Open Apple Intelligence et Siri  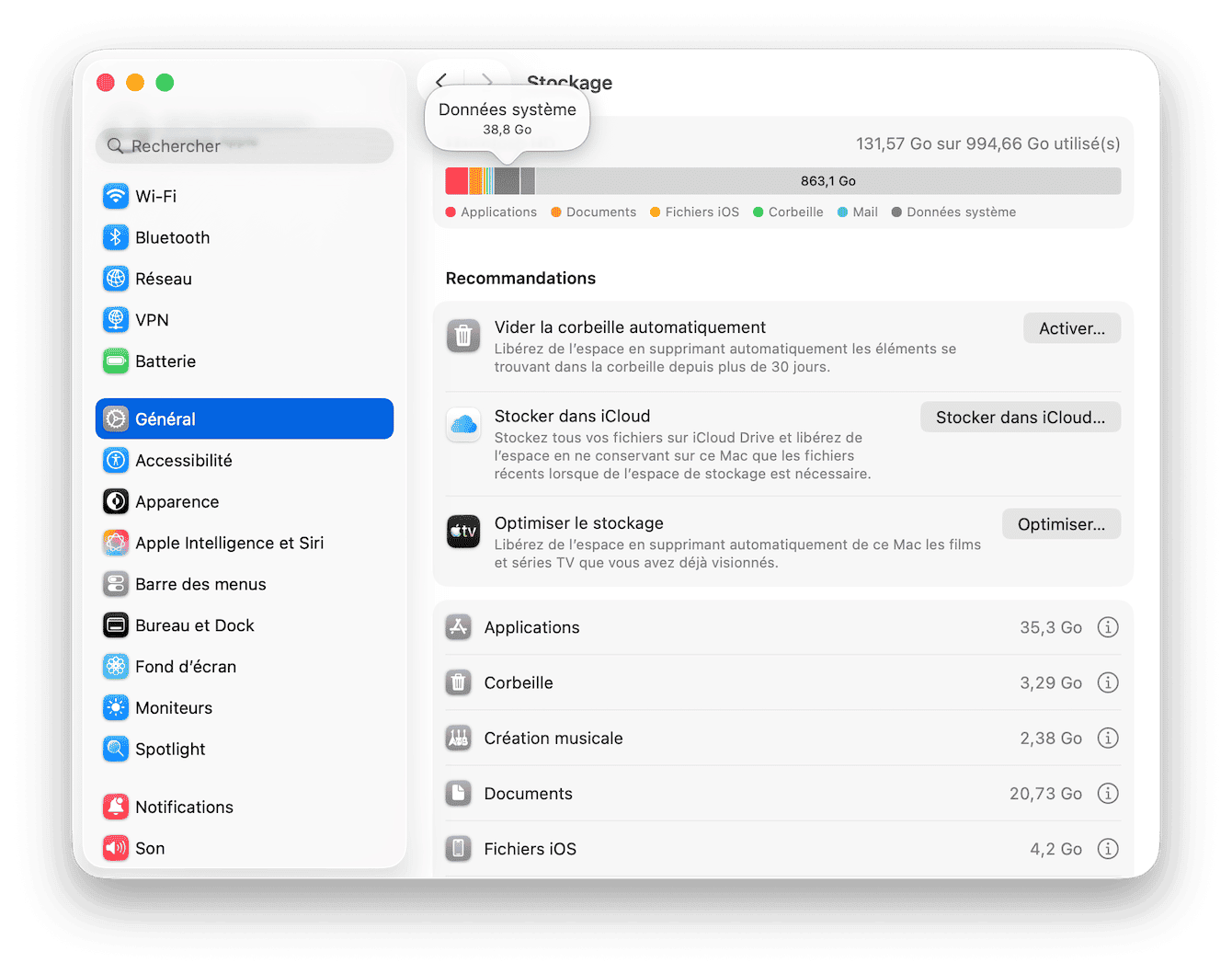point(229,543)
